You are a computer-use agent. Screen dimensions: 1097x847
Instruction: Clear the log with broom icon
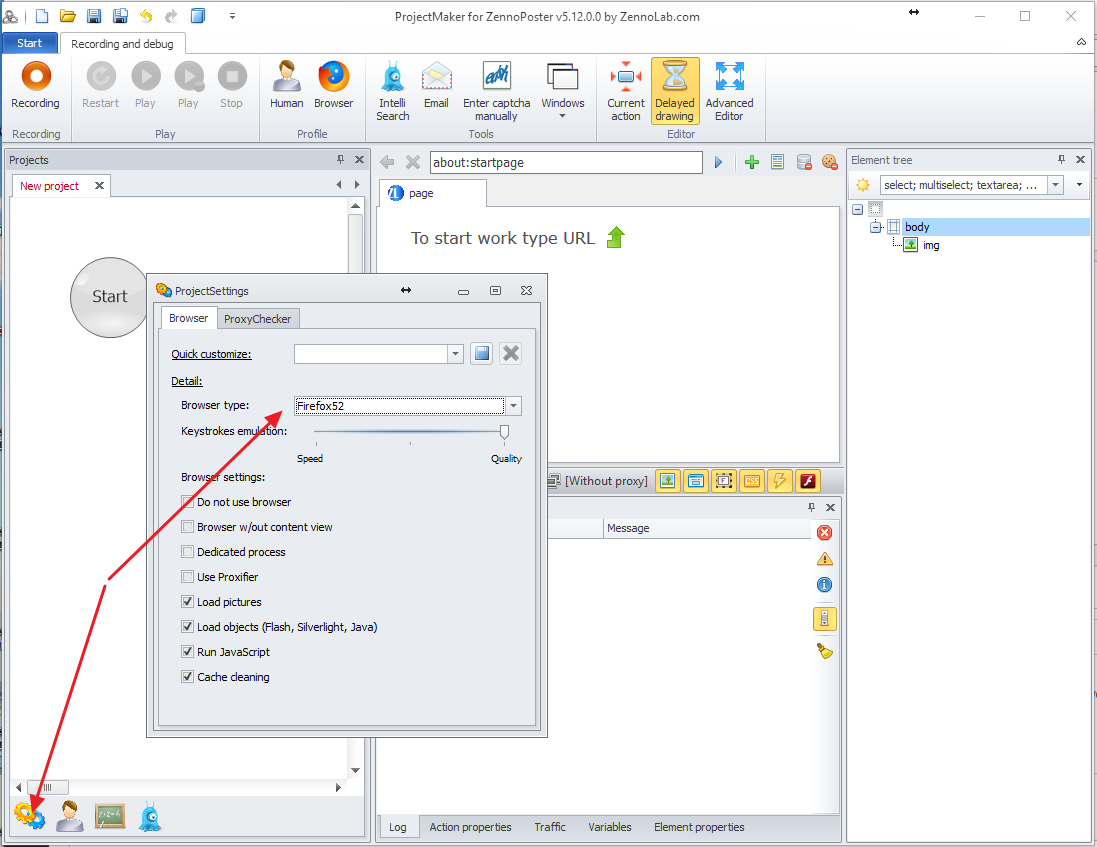[825, 651]
